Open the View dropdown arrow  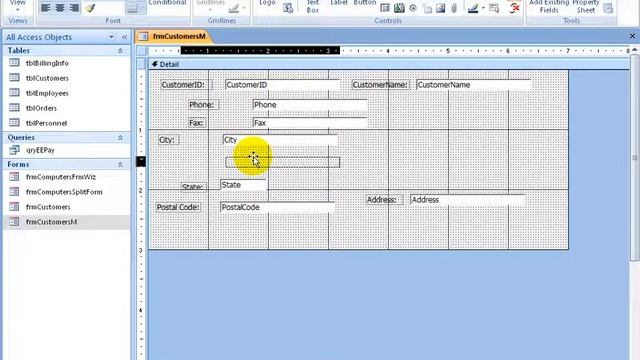18,10
